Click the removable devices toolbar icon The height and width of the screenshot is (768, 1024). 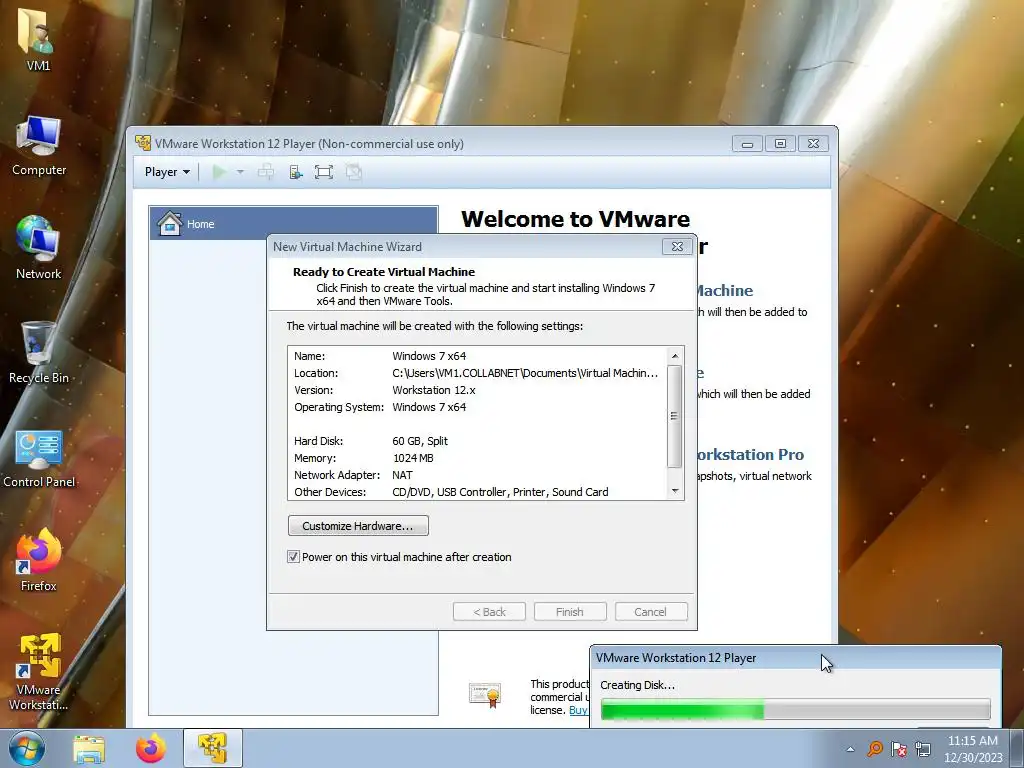coord(296,172)
